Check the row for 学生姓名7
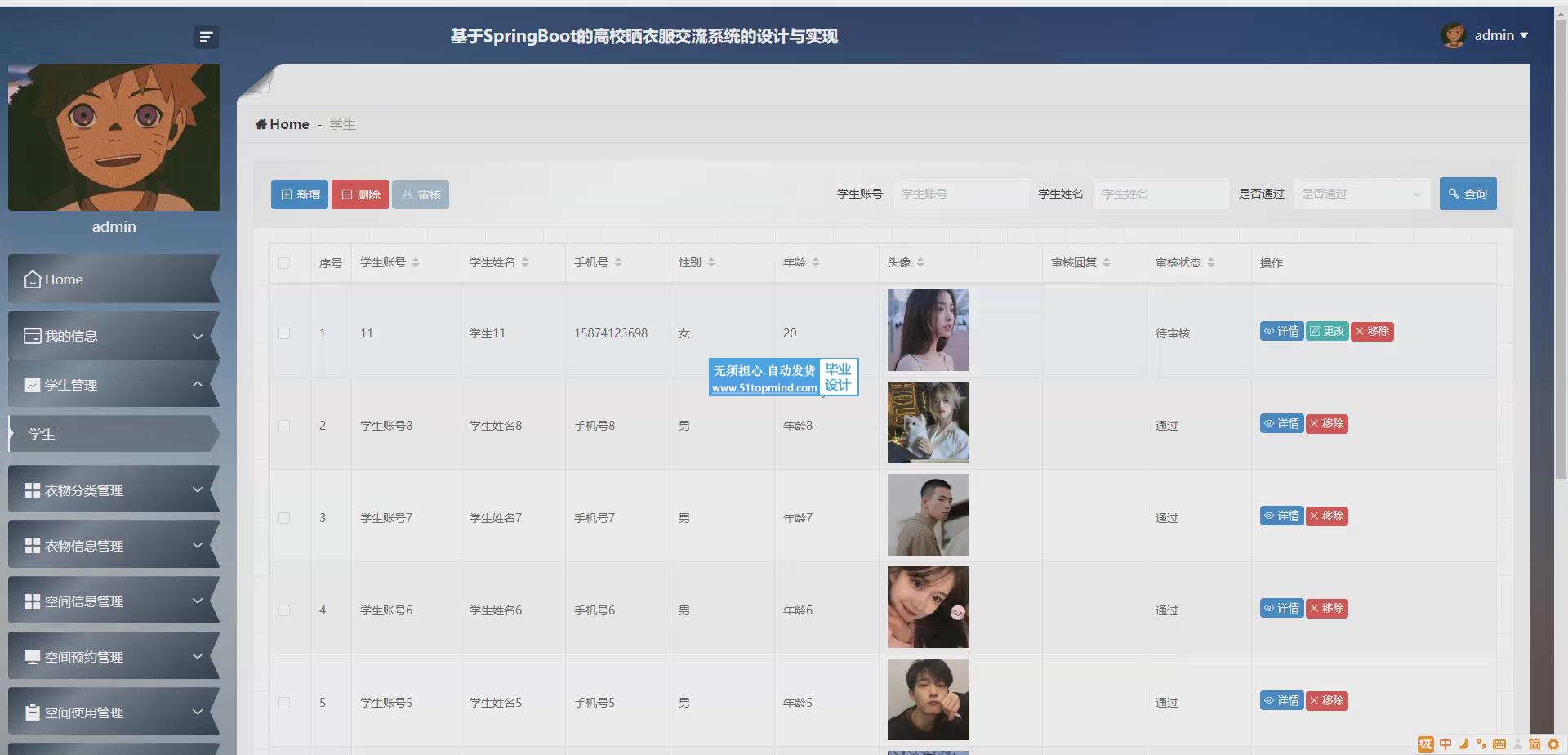 [x=284, y=518]
